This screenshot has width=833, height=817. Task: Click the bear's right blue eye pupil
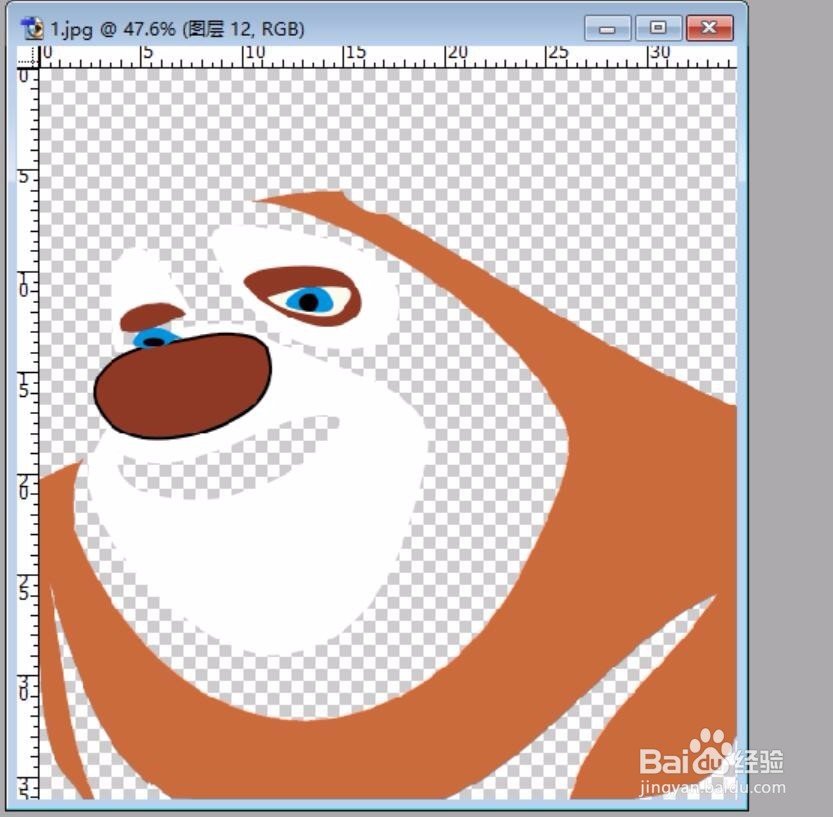[x=309, y=302]
